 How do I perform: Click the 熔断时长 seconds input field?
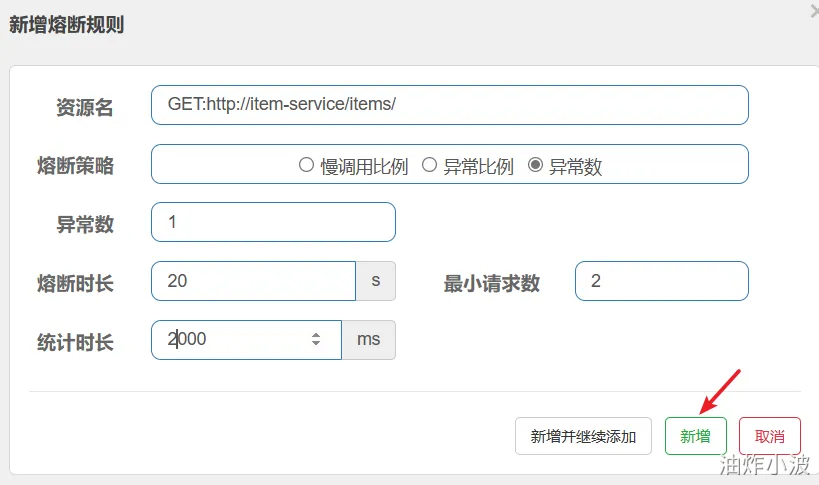point(254,281)
